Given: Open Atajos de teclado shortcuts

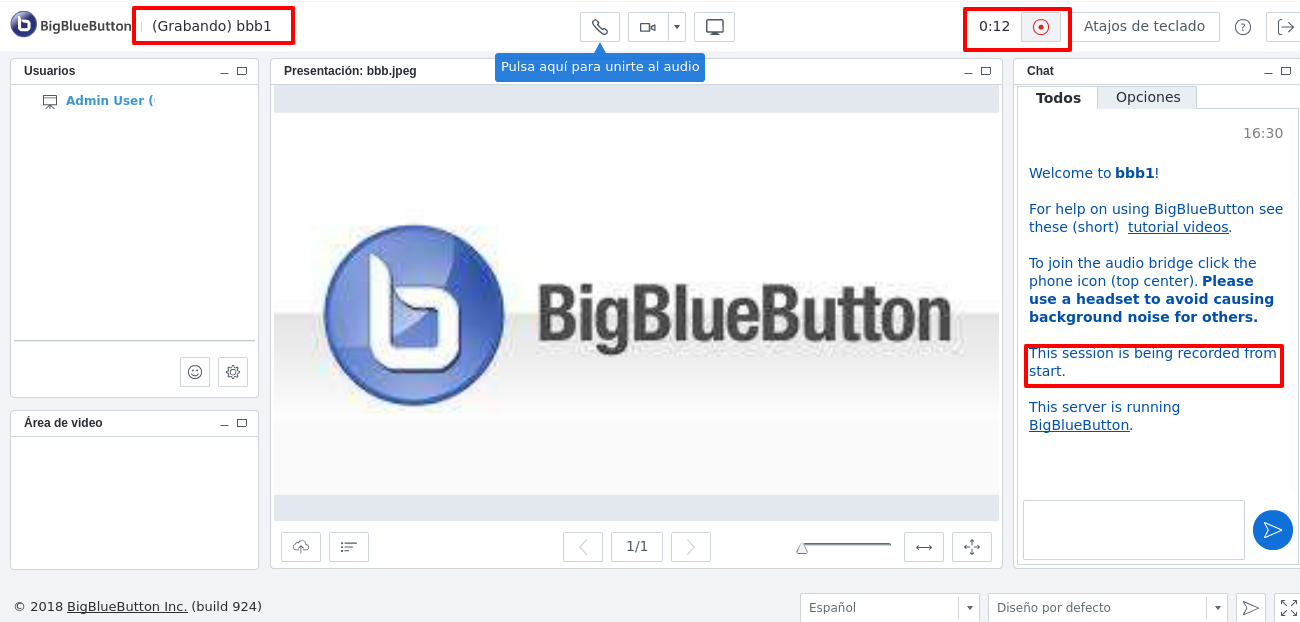Looking at the screenshot, I should point(1144,27).
